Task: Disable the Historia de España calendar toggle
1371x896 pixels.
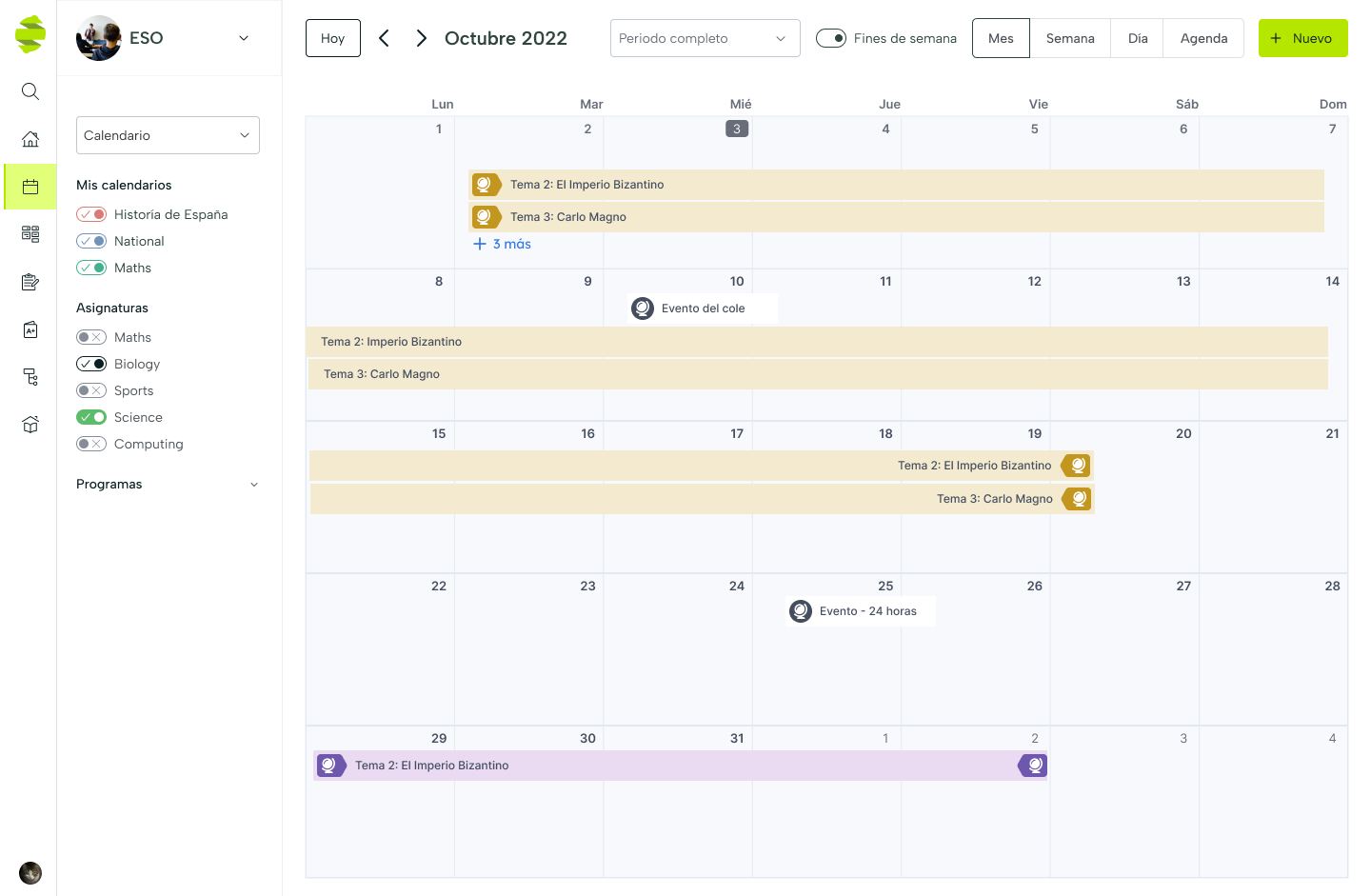Action: (91, 214)
